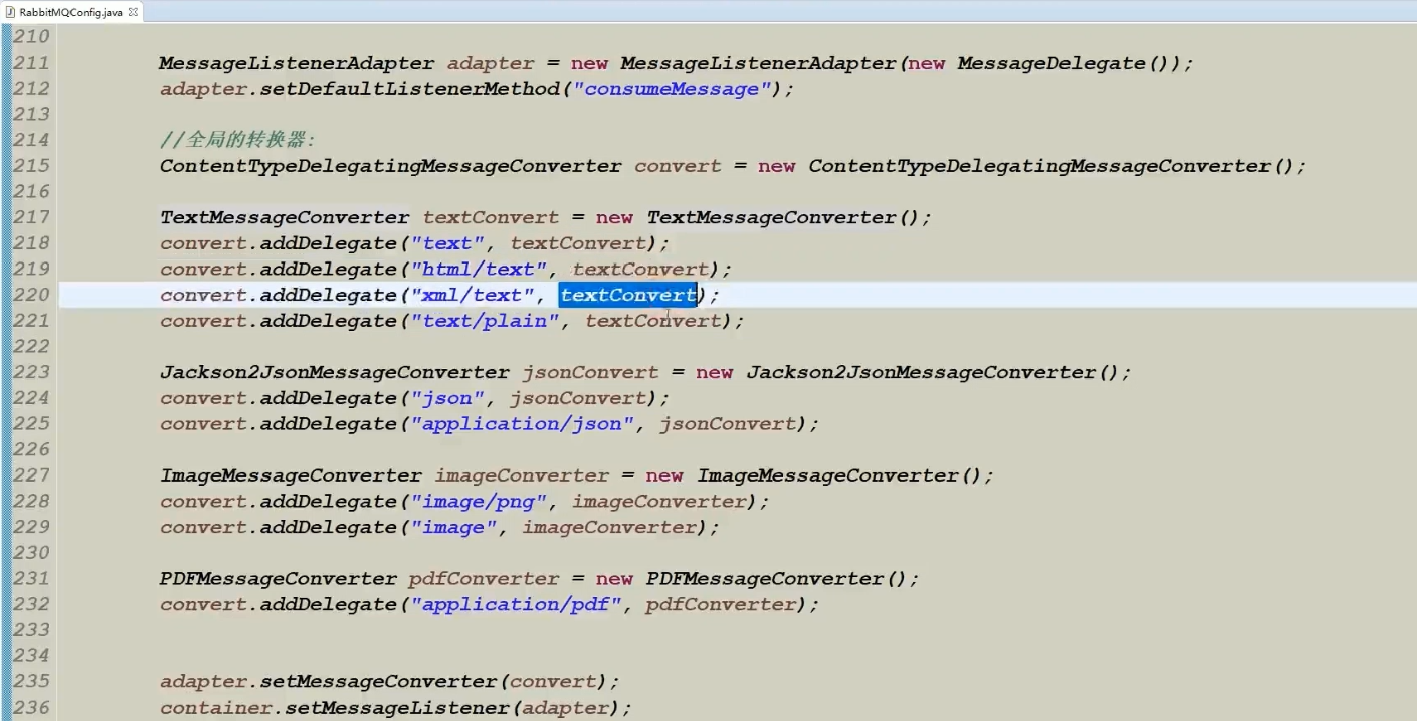Click the TextMessageConverter type starting line 217

pyautogui.click(x=285, y=217)
